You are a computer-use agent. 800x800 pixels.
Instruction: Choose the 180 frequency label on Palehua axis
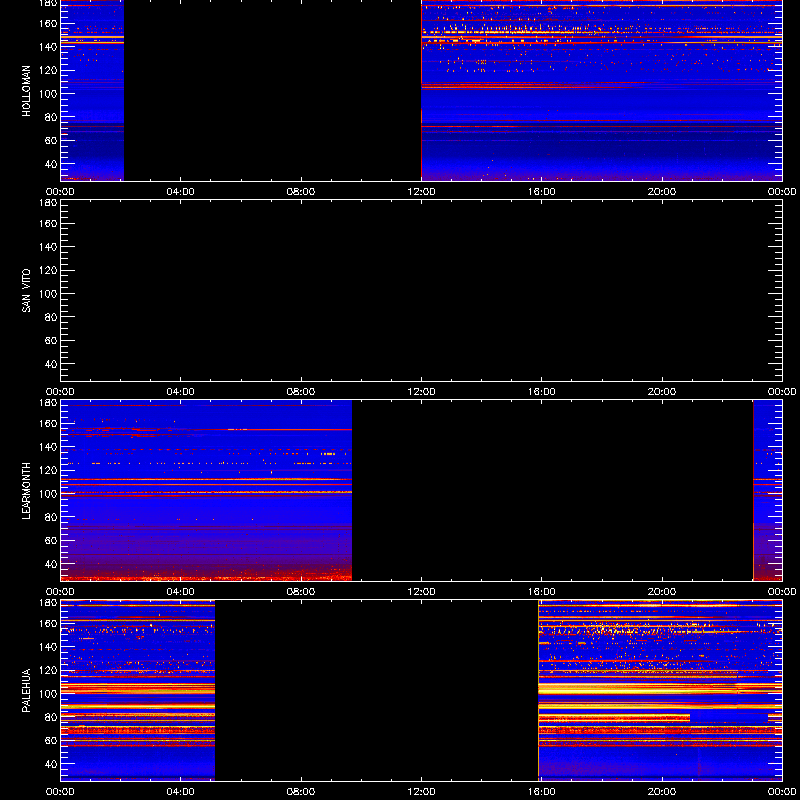pos(48,603)
